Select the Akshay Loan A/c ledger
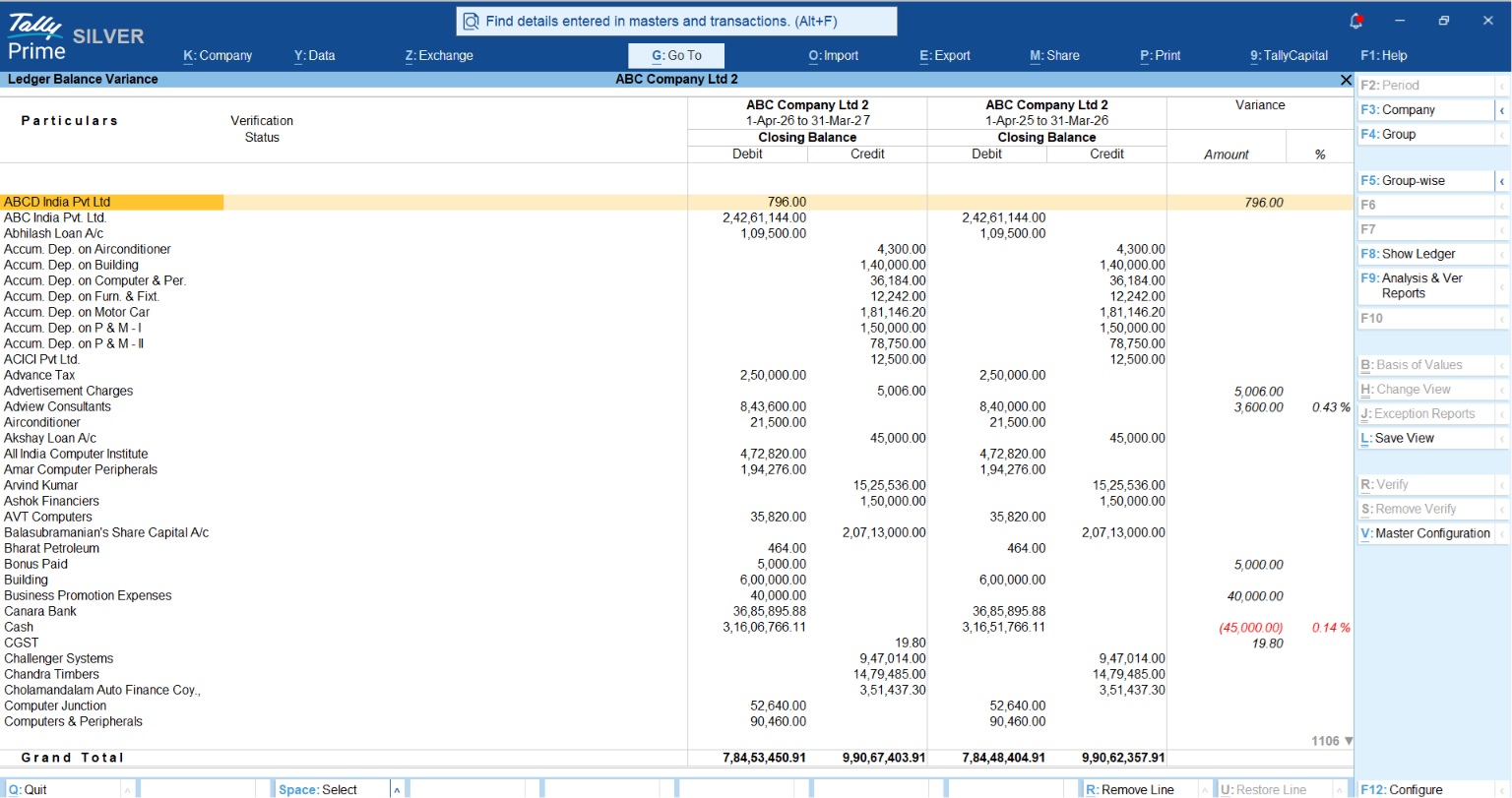Viewport: 1512px width, 798px height. click(x=50, y=439)
